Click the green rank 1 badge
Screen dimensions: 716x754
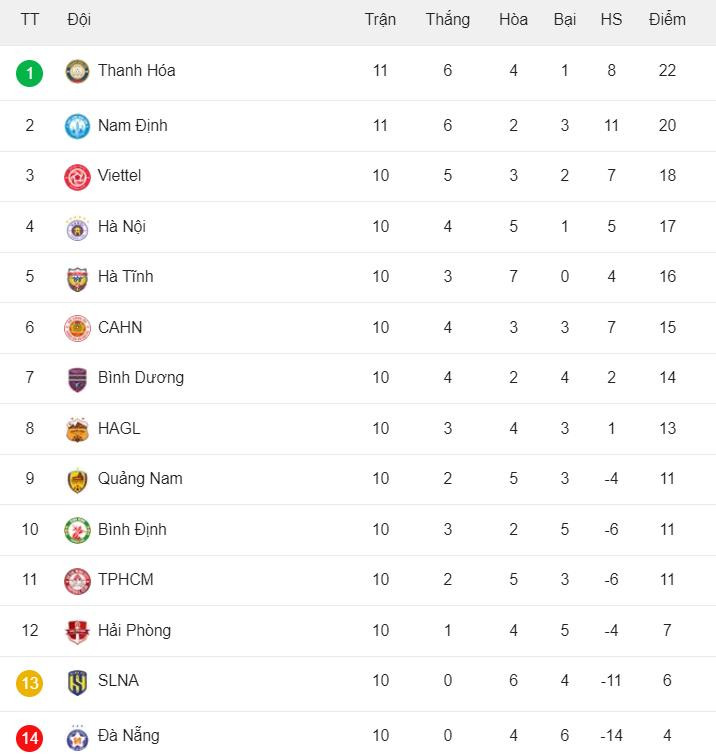click(x=30, y=72)
